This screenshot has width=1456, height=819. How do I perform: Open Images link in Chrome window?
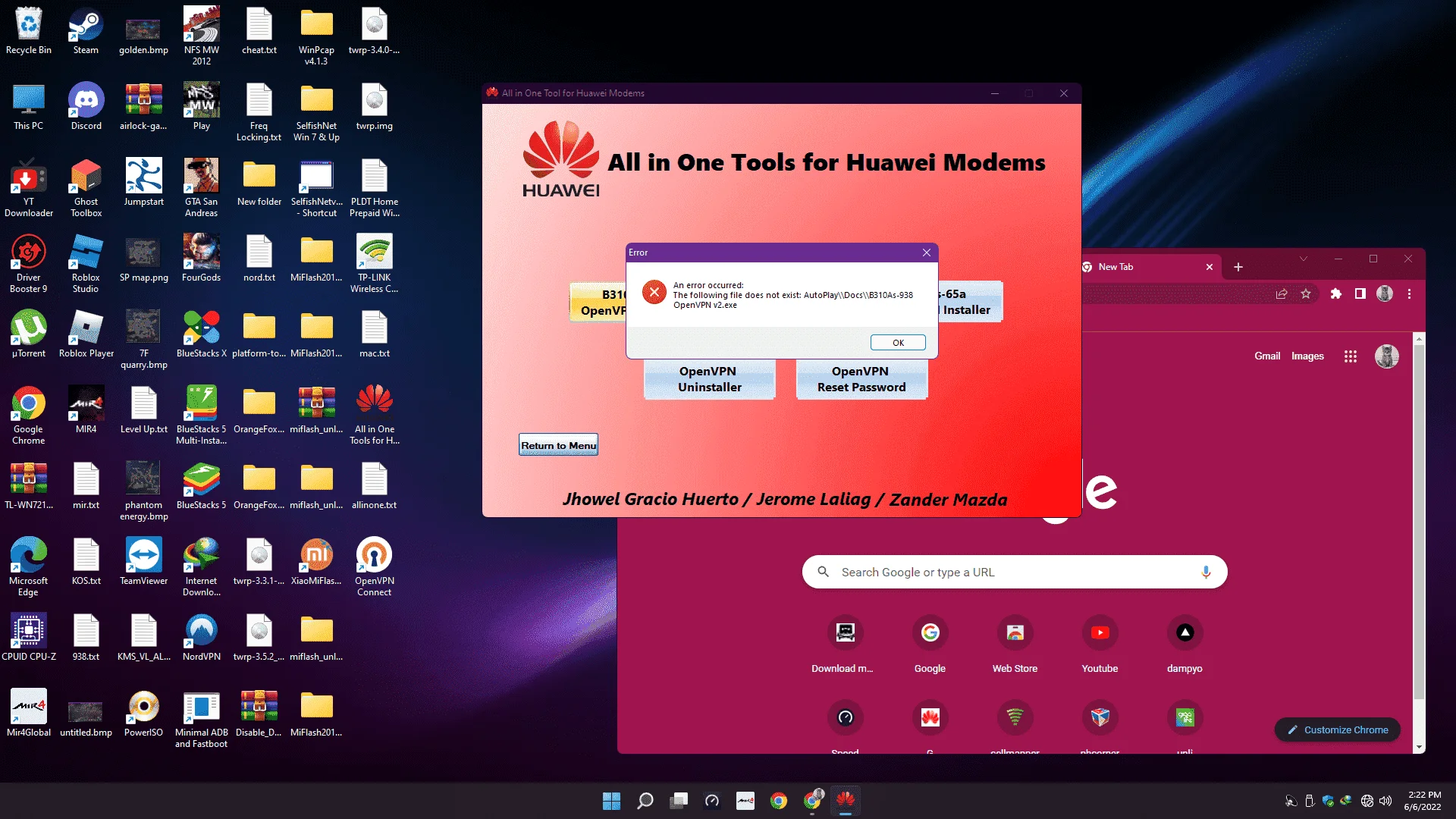(x=1307, y=356)
